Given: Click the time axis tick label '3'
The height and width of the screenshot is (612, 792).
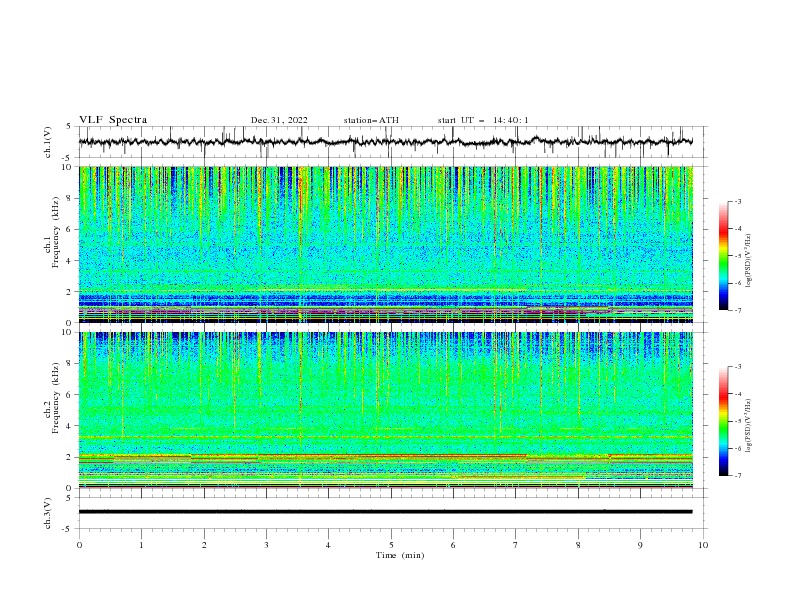Looking at the screenshot, I should click(266, 545).
